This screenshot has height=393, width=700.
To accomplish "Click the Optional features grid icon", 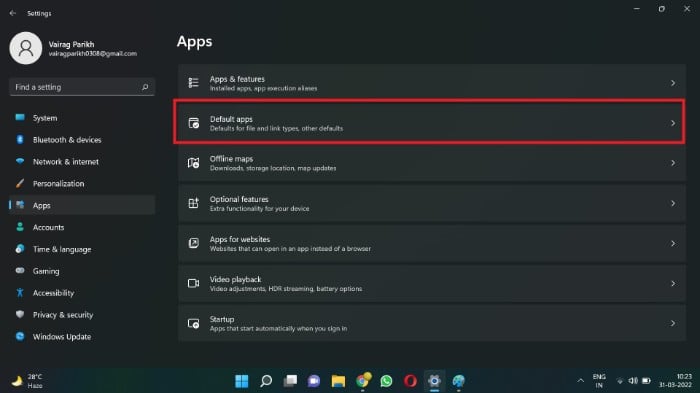I will [x=193, y=203].
